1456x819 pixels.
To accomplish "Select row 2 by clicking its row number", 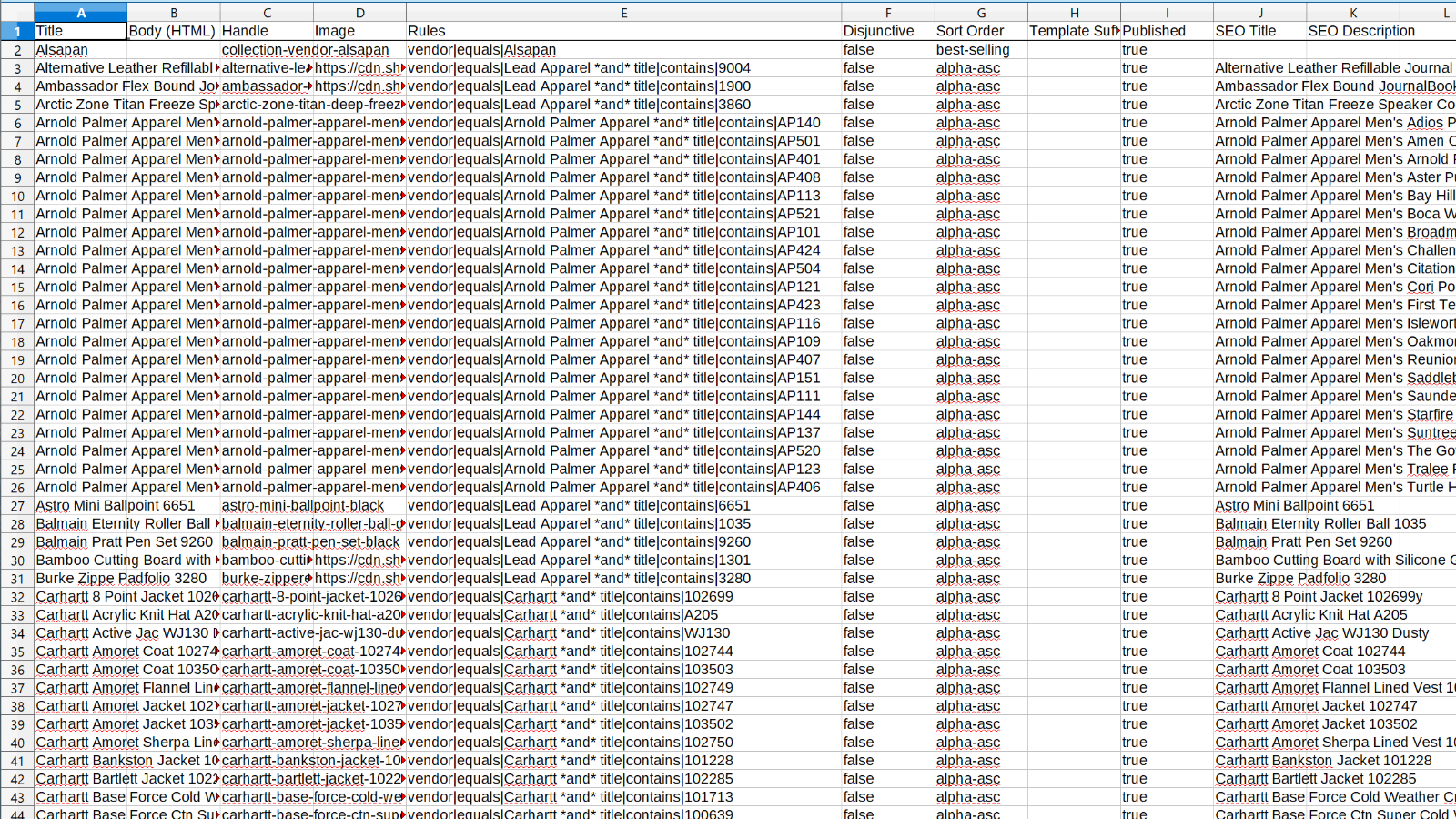I will (16, 49).
